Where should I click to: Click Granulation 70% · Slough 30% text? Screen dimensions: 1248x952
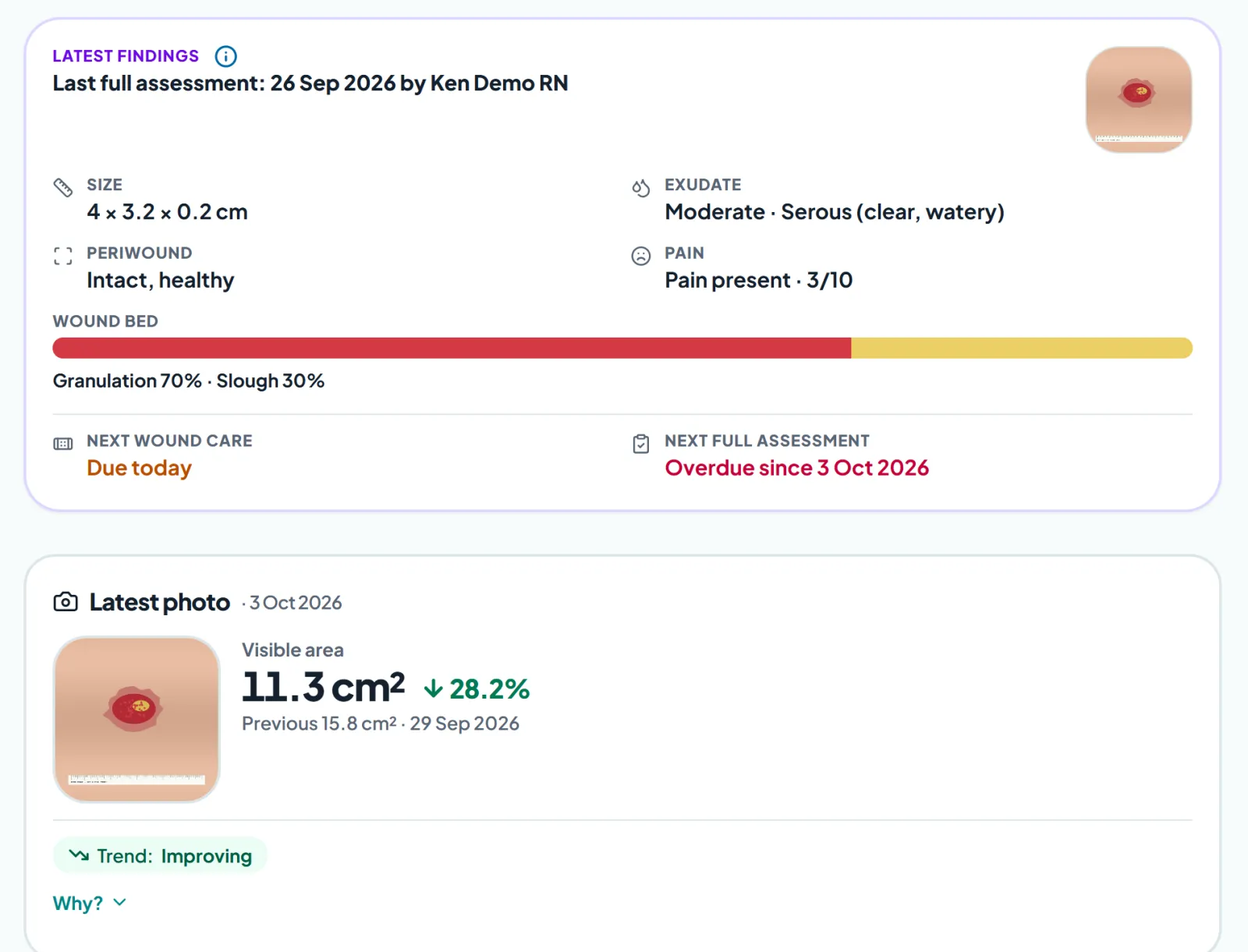pos(189,381)
